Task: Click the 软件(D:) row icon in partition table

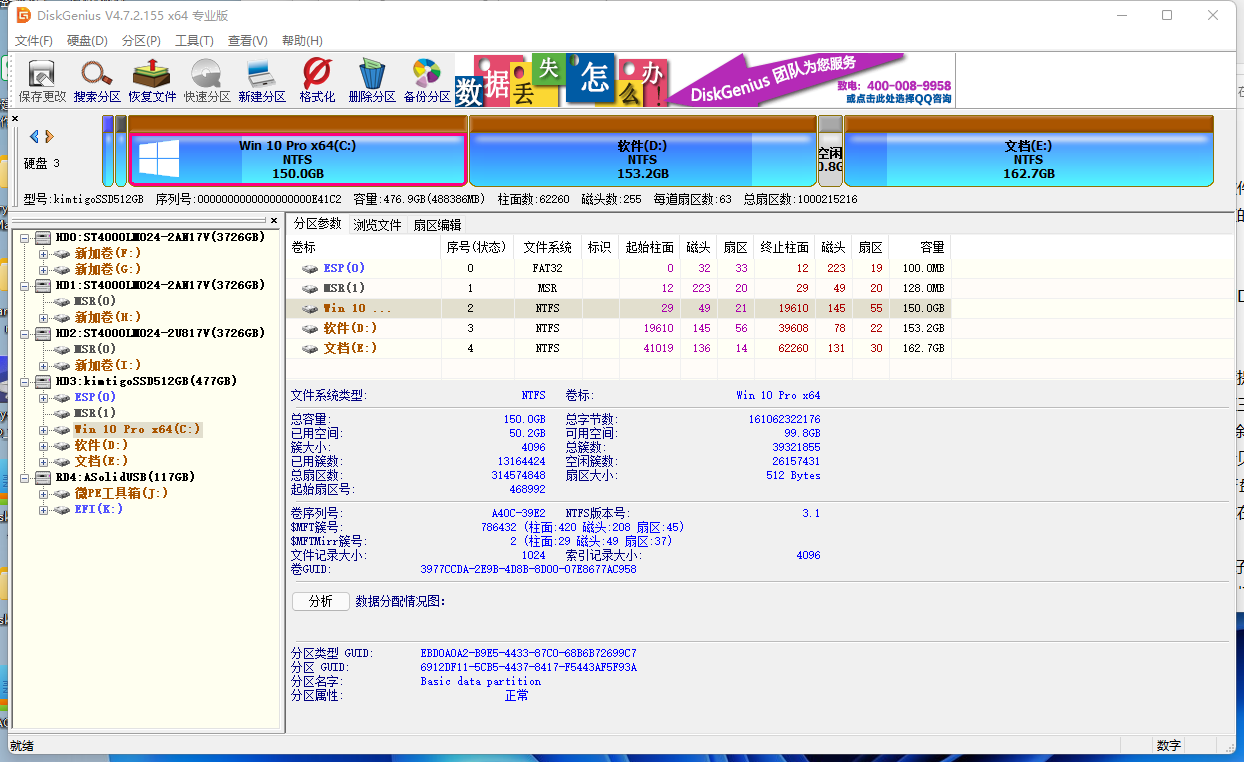Action: [x=310, y=328]
